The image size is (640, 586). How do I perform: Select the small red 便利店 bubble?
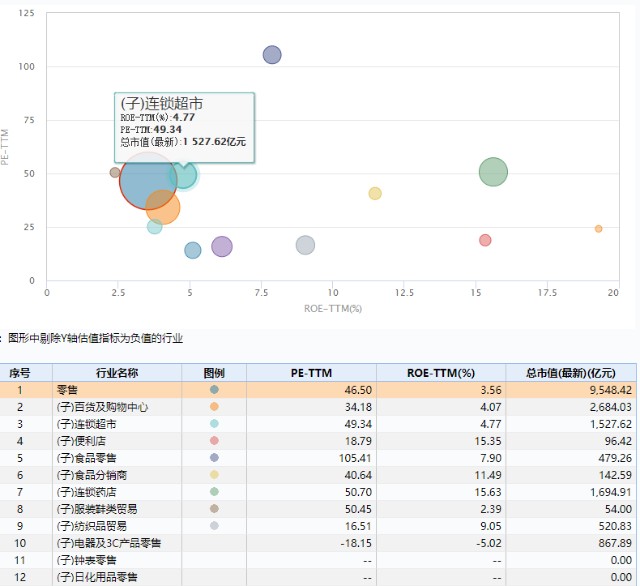click(x=485, y=240)
